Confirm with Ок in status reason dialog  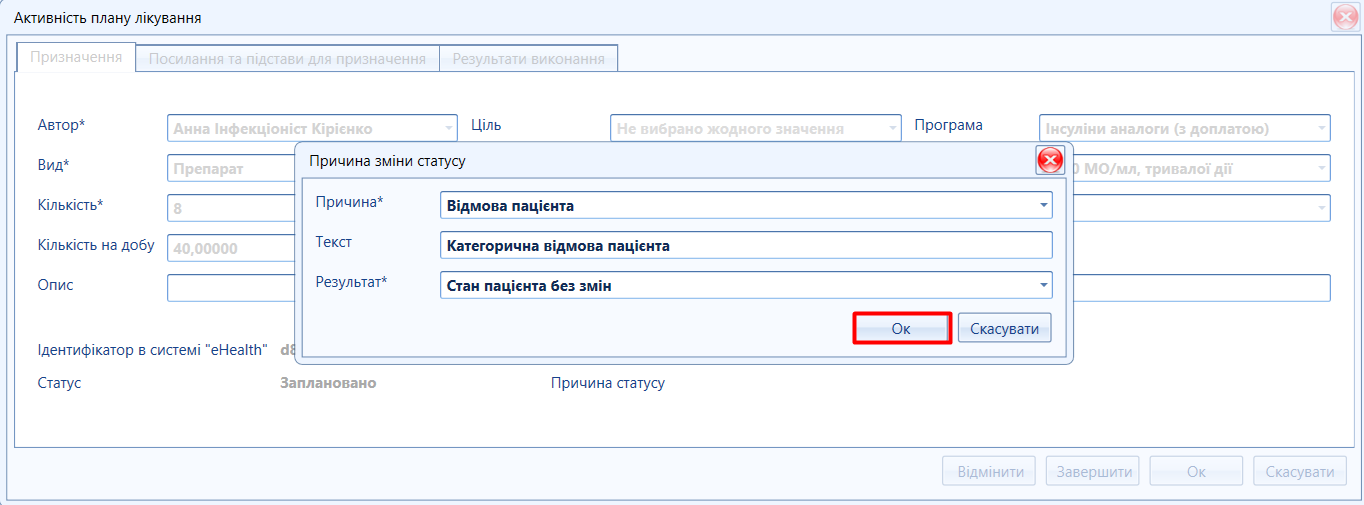[901, 328]
